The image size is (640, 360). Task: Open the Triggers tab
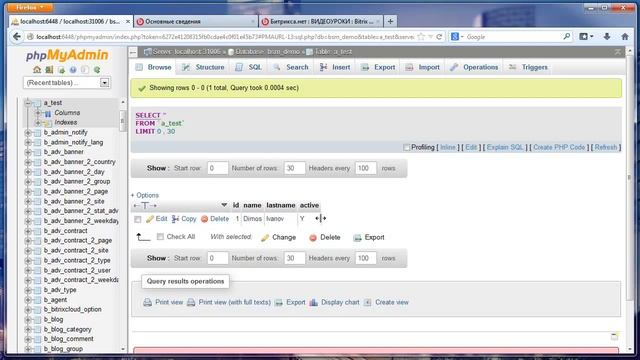[x=528, y=67]
